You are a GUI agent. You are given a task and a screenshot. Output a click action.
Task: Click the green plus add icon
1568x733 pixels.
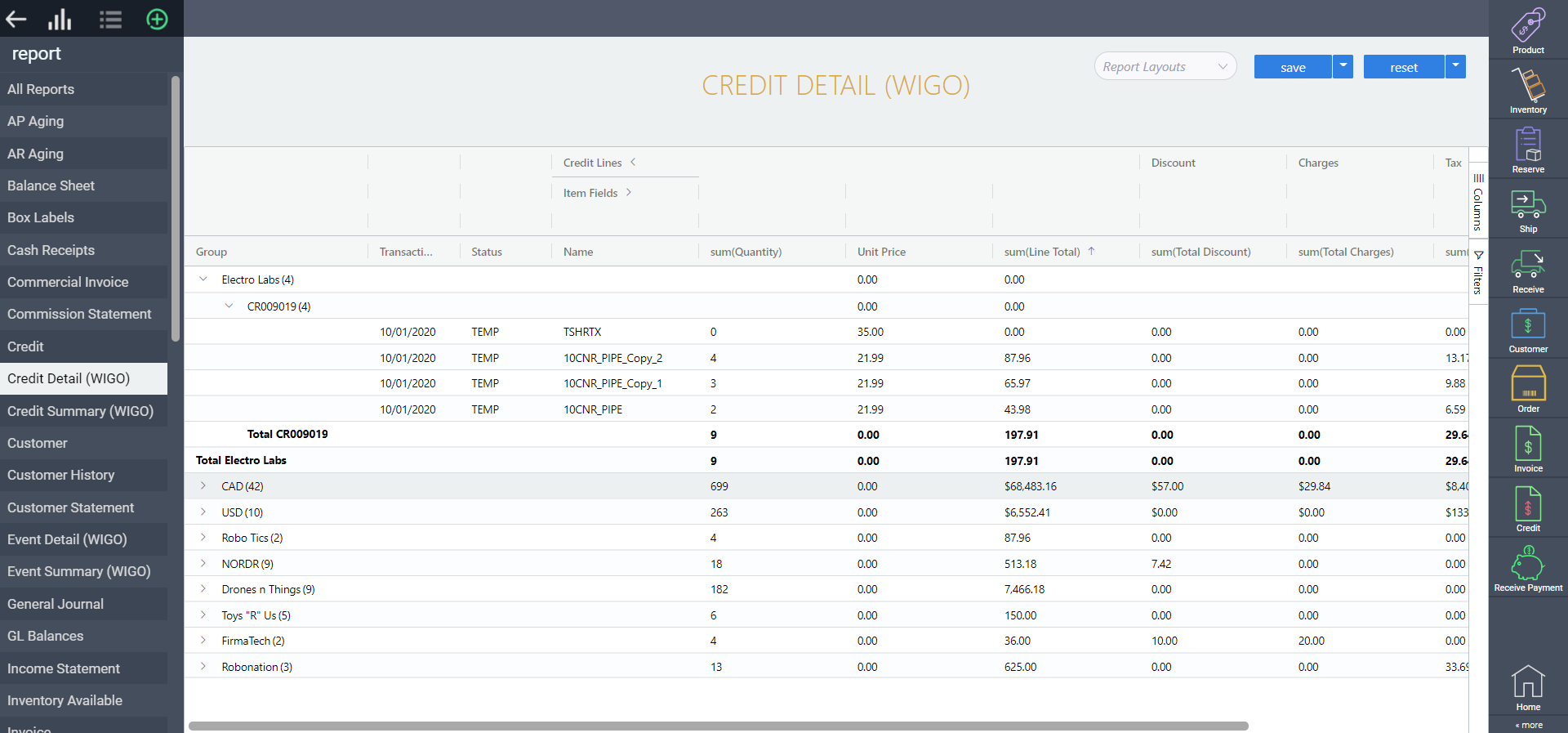click(x=157, y=19)
